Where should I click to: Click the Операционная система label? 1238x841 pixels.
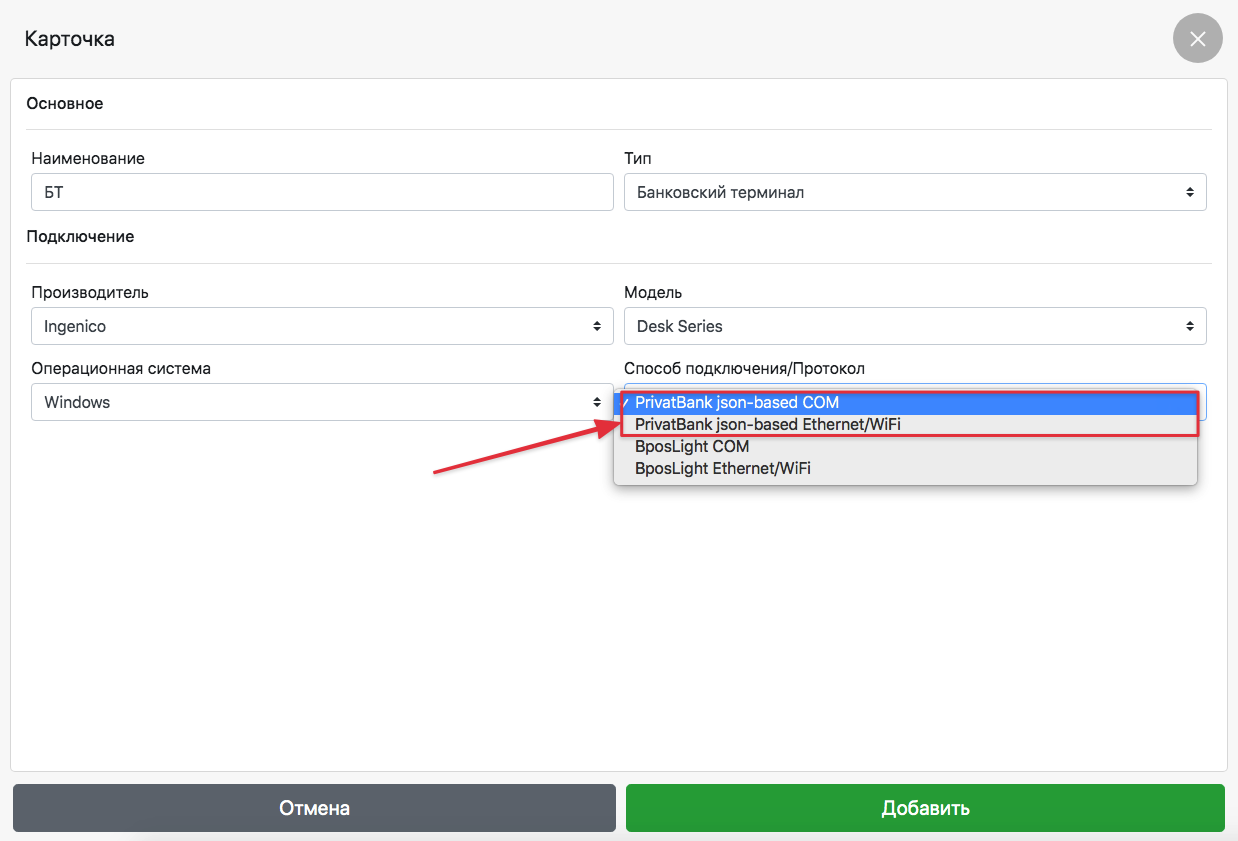[x=121, y=368]
